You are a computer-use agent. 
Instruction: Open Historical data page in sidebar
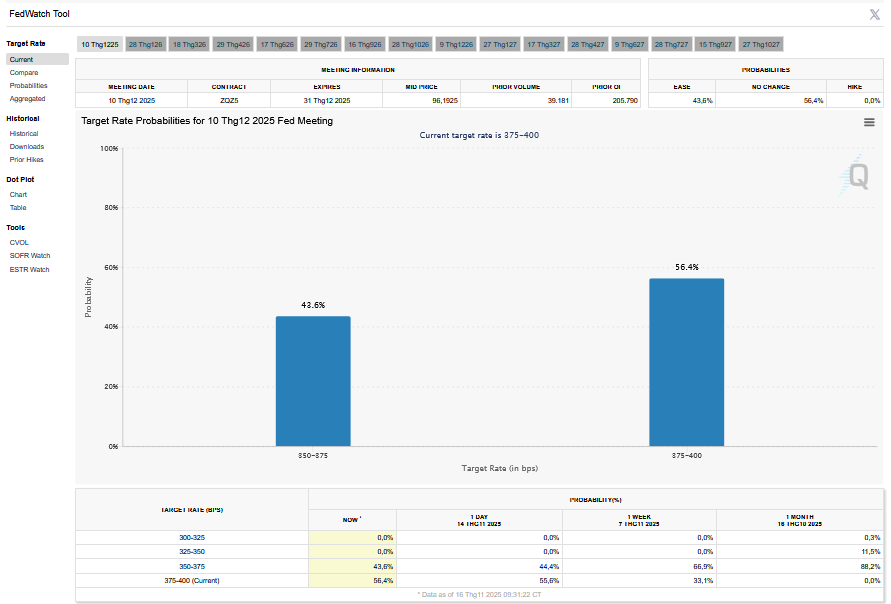24,133
